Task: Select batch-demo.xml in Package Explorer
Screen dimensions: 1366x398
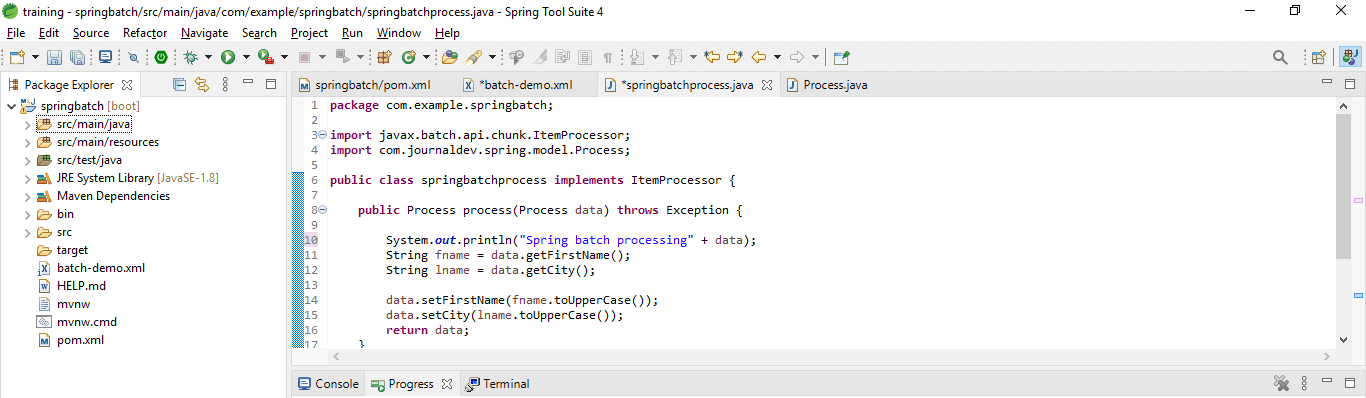Action: coord(91,268)
